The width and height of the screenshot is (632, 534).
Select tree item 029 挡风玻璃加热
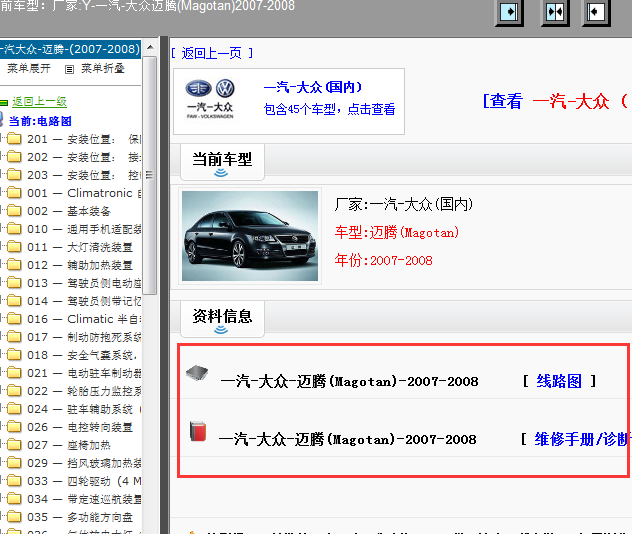[84, 463]
